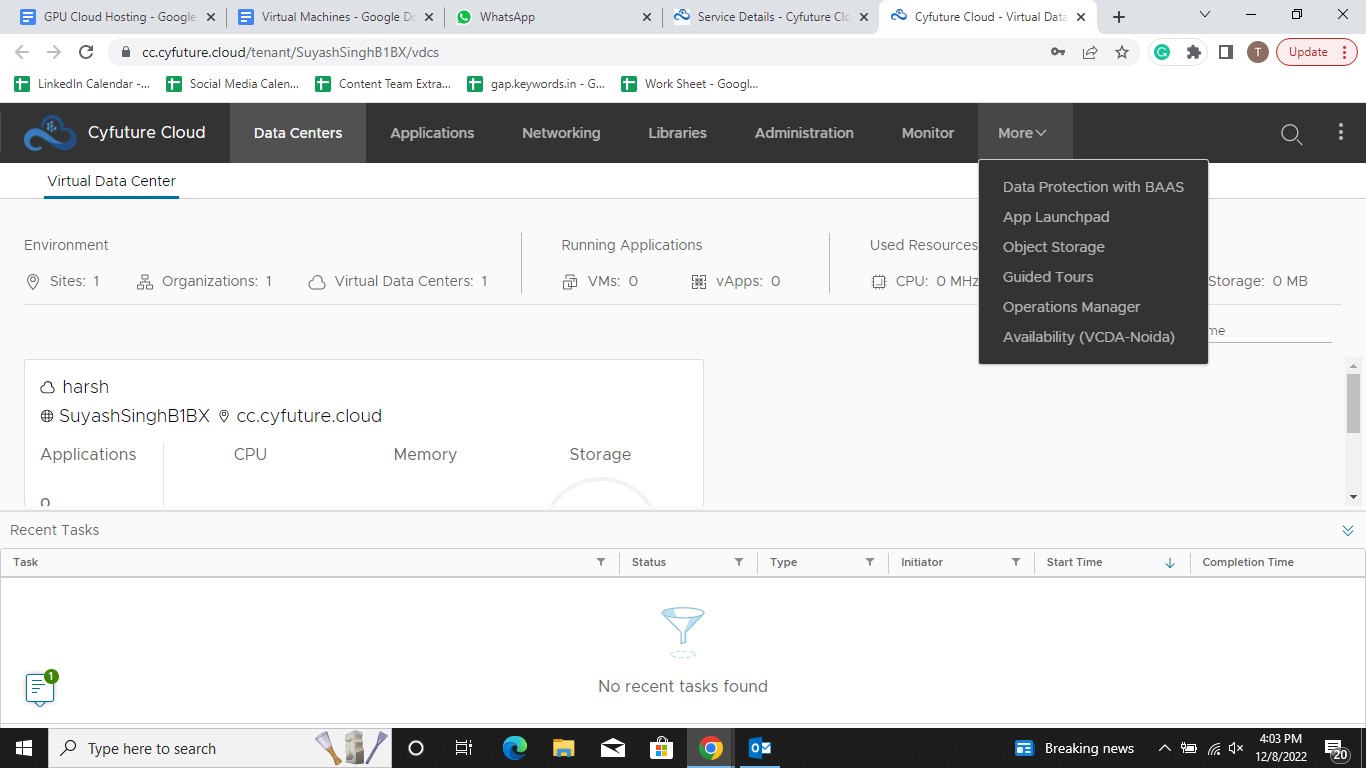Collapse the Recent Tasks panel
Viewport: 1366px width, 768px height.
[x=1347, y=531]
